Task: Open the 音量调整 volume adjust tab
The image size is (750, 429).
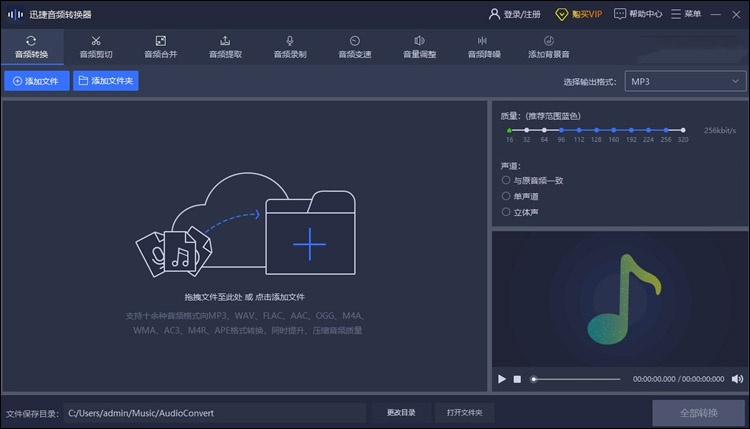Action: (x=419, y=47)
